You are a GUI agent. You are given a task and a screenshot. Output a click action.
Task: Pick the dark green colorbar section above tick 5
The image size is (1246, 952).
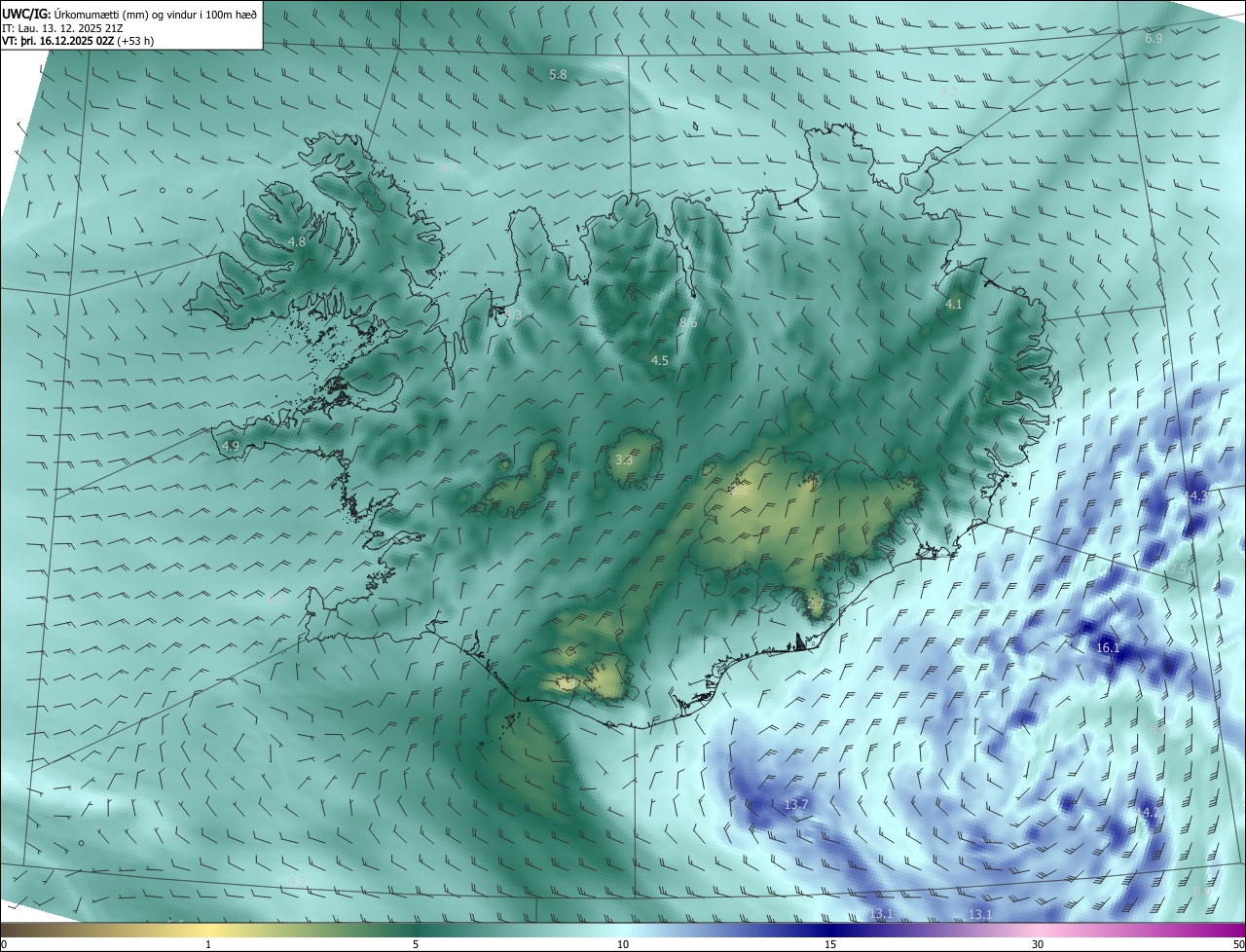pyautogui.click(x=416, y=930)
